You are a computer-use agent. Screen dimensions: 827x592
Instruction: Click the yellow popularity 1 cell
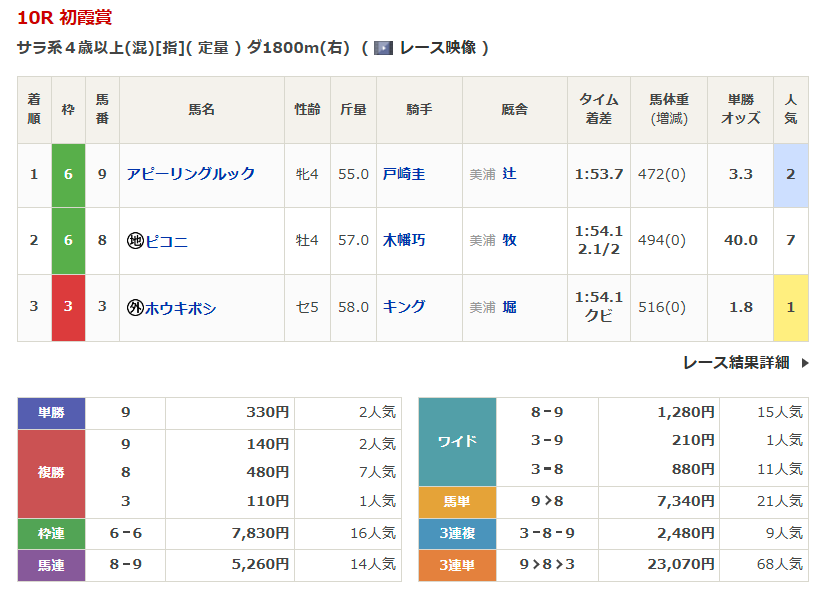click(790, 307)
